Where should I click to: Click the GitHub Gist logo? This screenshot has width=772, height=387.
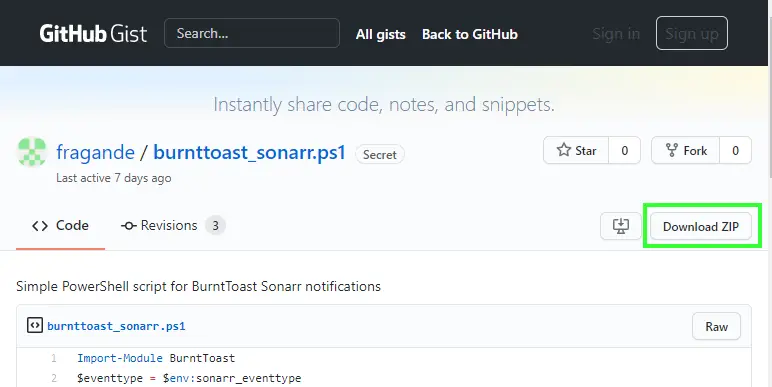click(x=93, y=33)
